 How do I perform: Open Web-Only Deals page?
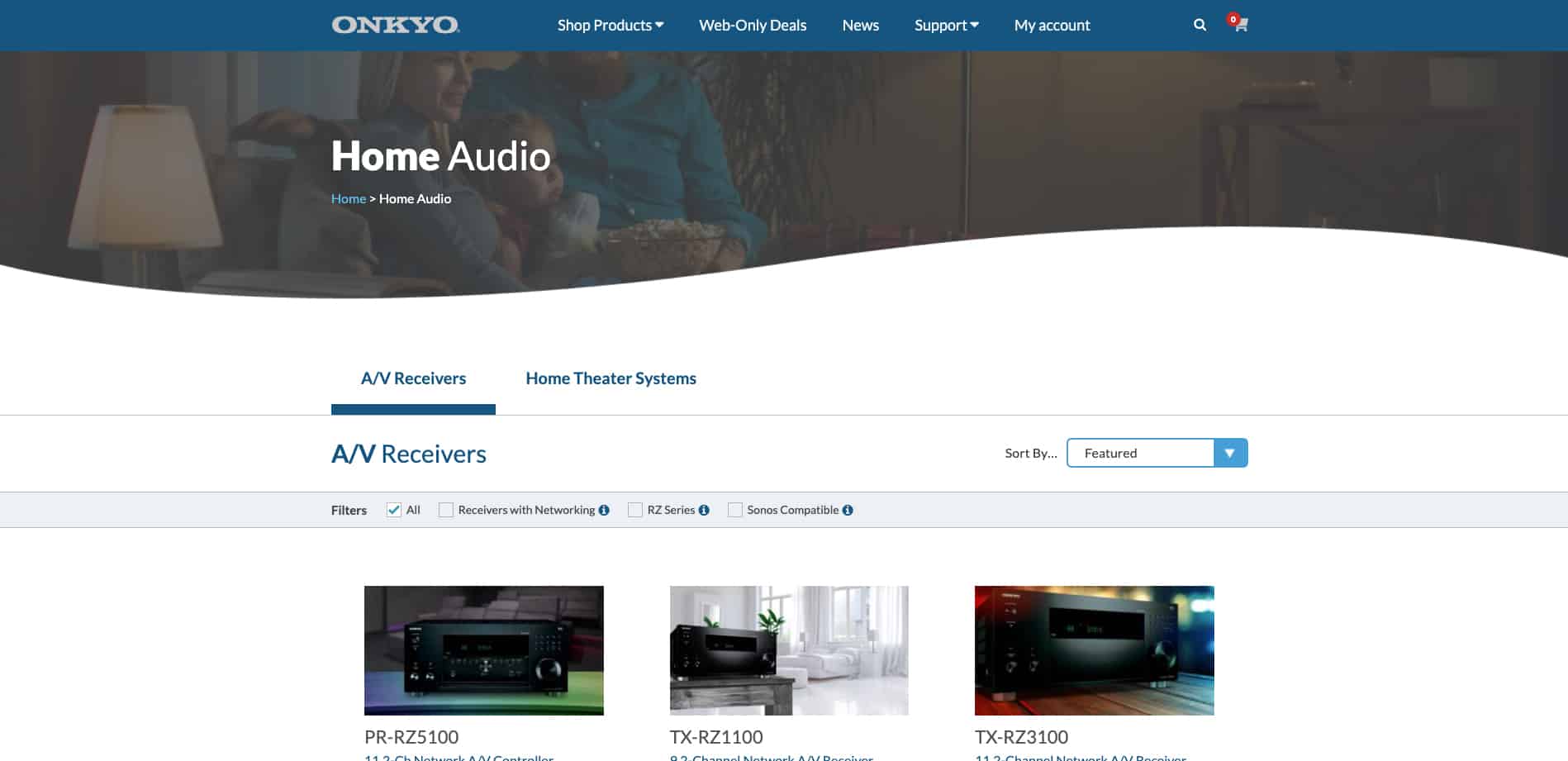coord(753,25)
